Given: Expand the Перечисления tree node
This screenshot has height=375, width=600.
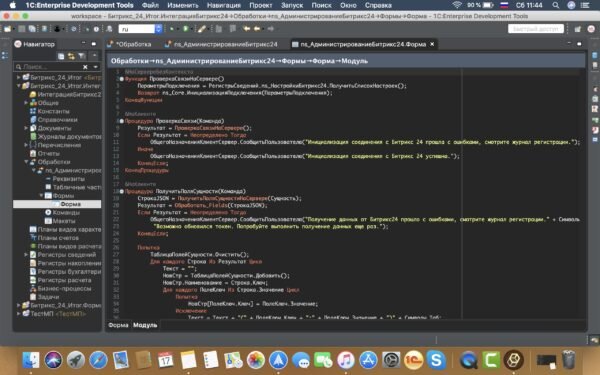Looking at the screenshot, I should pos(26,145).
